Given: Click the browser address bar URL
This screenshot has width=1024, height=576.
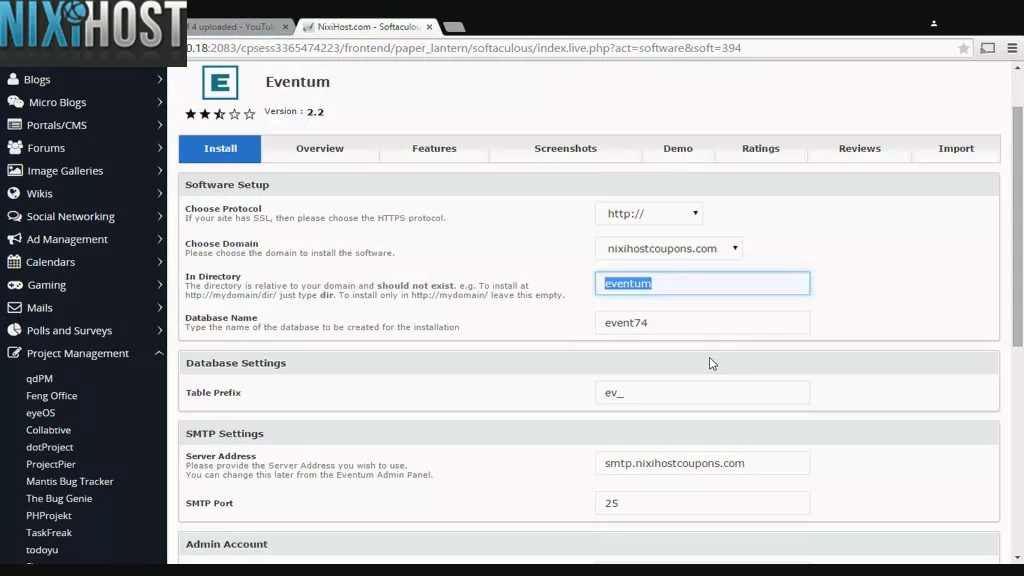Looking at the screenshot, I should pyautogui.click(x=464, y=48).
